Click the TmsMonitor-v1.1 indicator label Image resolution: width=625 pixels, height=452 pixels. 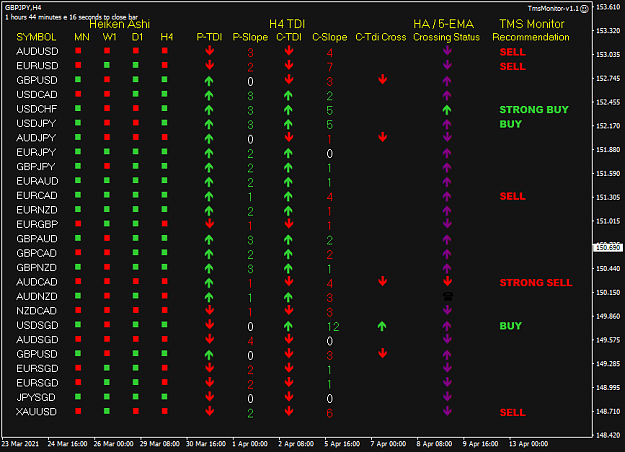[x=553, y=8]
